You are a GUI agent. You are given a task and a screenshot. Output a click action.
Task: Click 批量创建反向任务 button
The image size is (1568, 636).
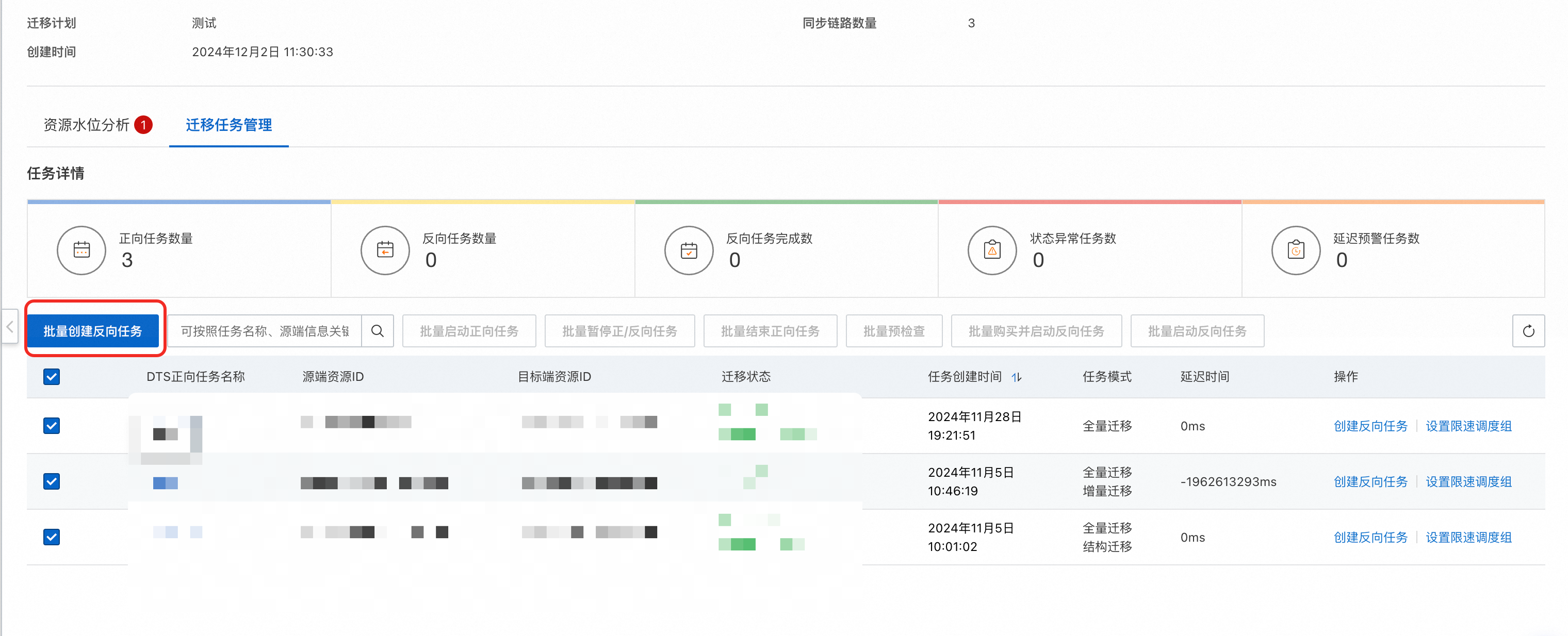(92, 331)
